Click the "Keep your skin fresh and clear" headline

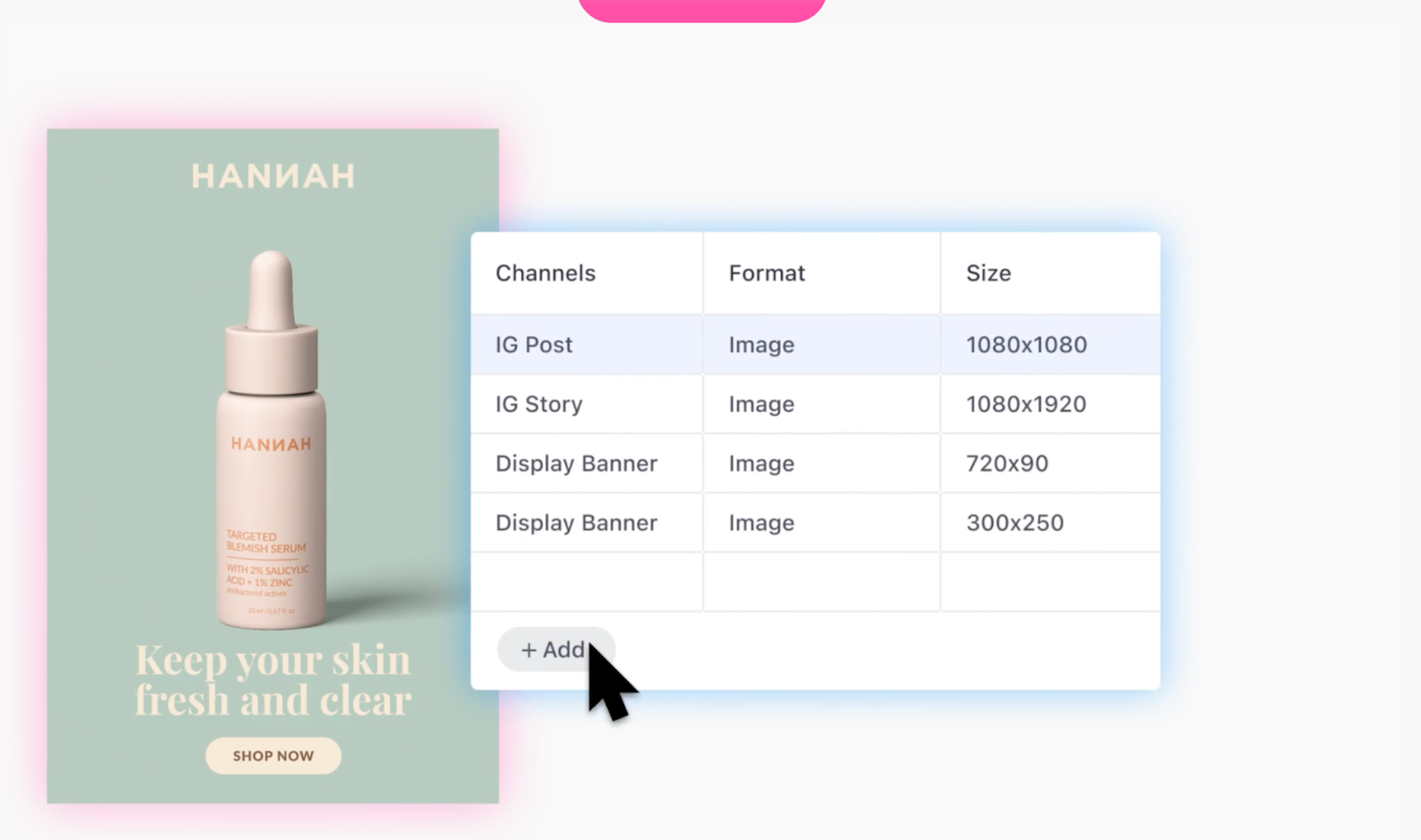click(273, 680)
